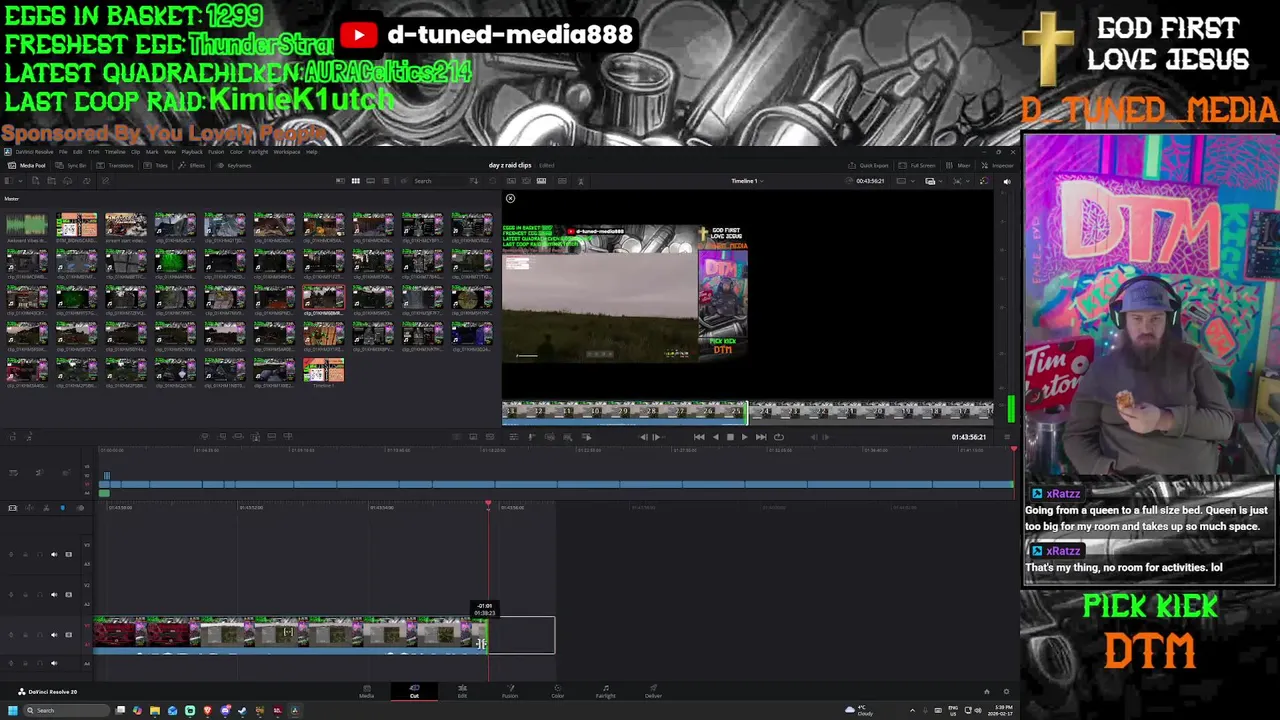Click Quick Export
The image size is (1280, 720).
point(868,165)
